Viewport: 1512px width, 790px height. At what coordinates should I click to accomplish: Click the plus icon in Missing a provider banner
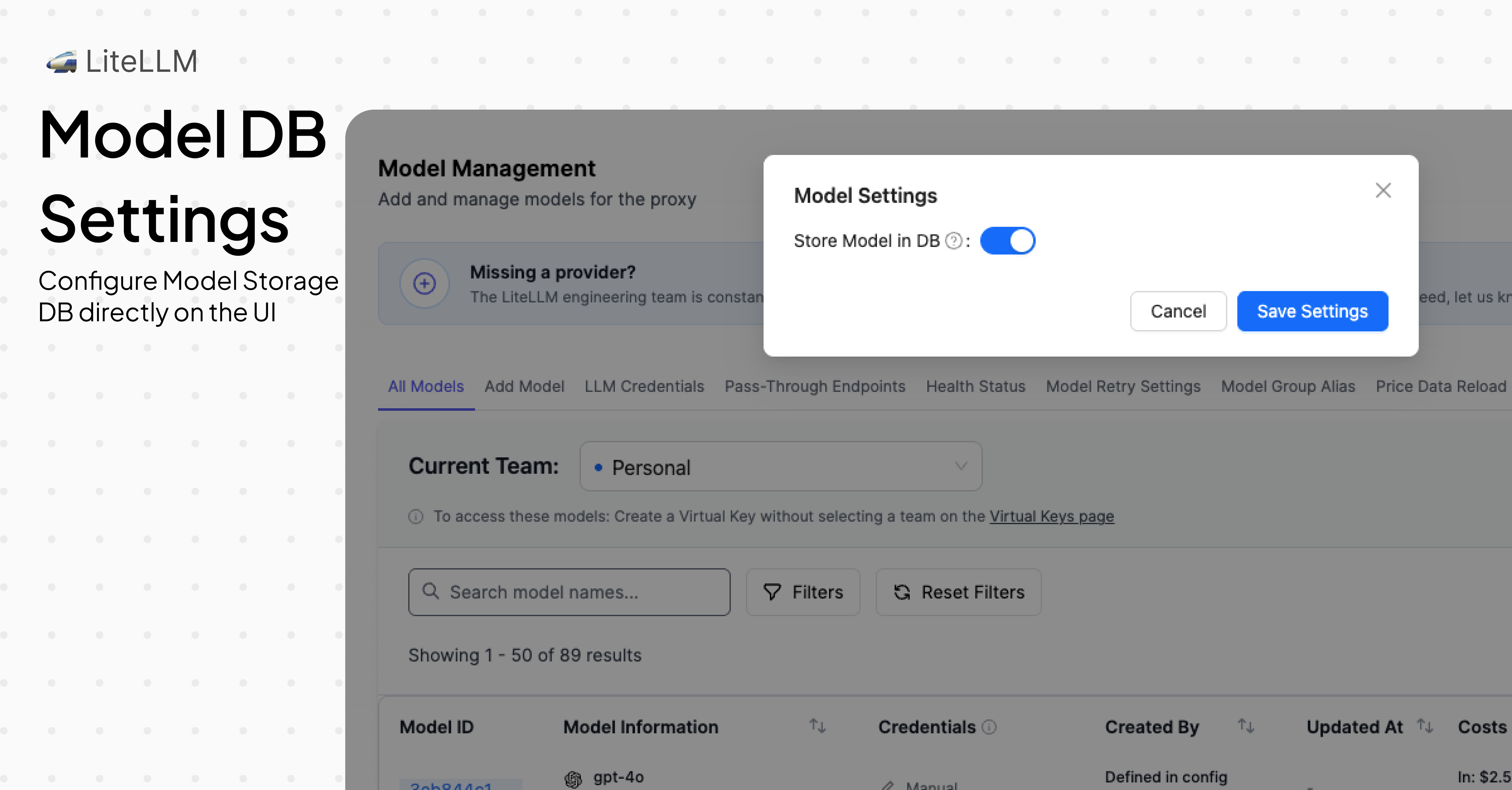424,283
